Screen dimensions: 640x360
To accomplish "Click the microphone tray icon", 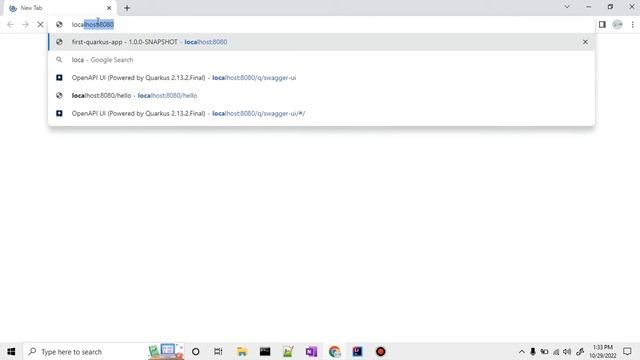I will point(533,351).
